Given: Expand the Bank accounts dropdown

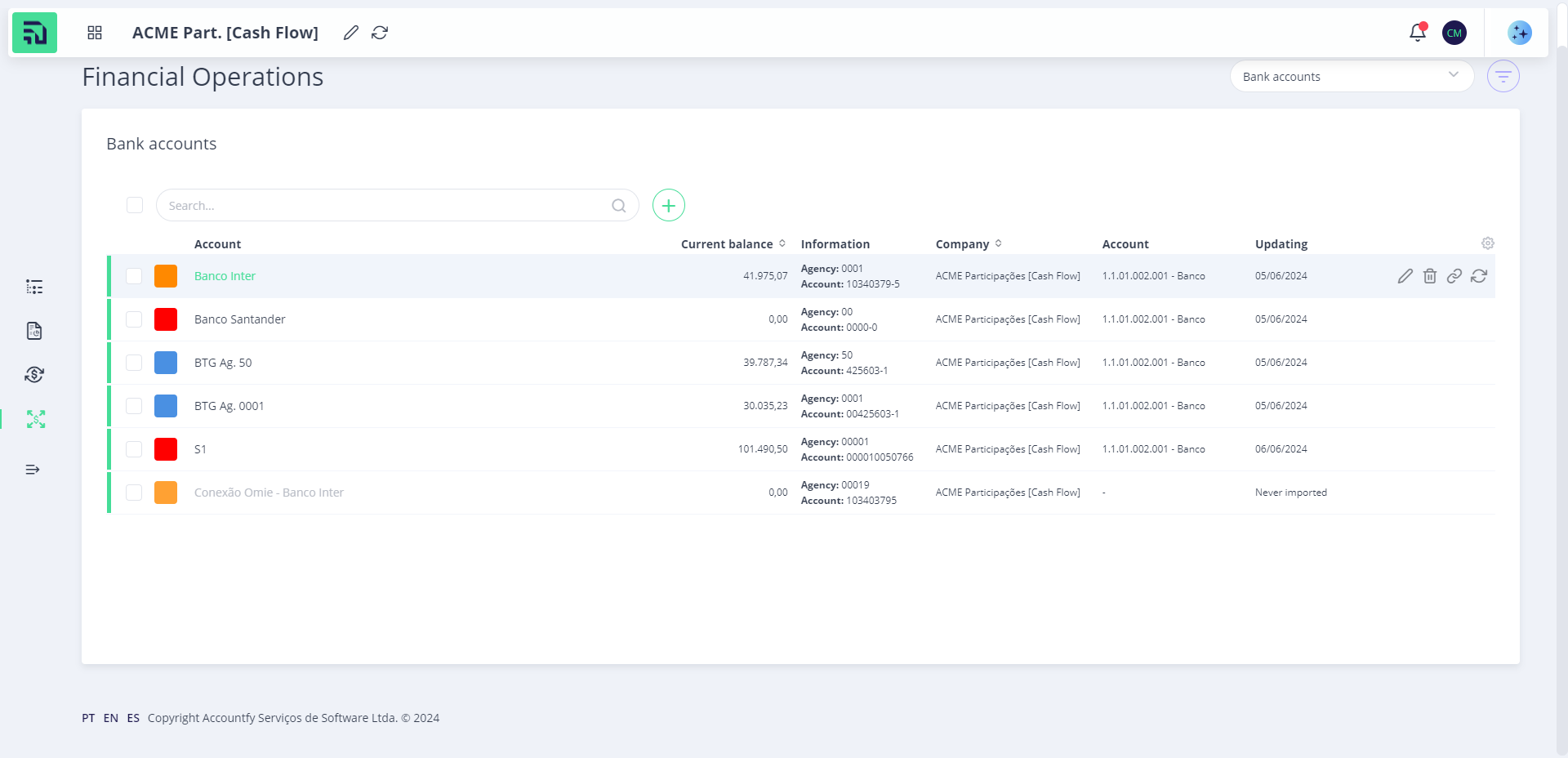Looking at the screenshot, I should pyautogui.click(x=1351, y=77).
